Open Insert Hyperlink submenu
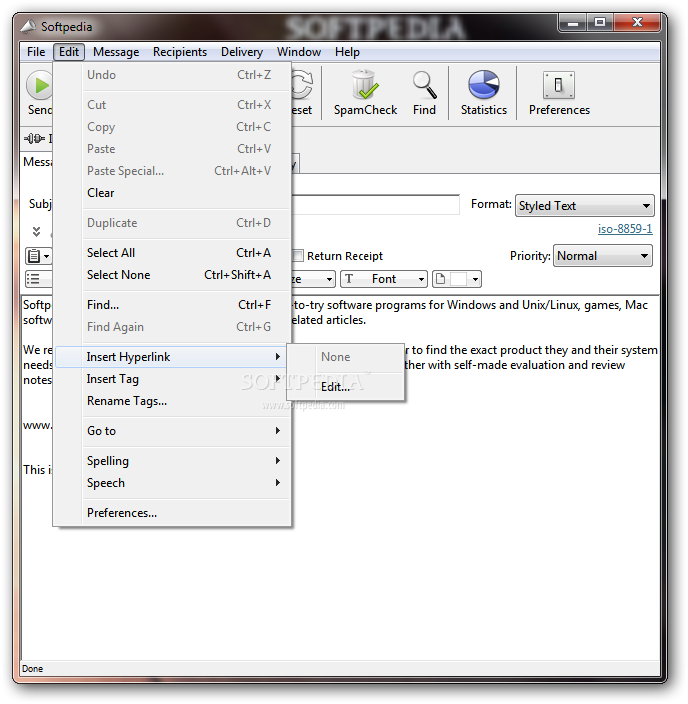 pos(172,357)
